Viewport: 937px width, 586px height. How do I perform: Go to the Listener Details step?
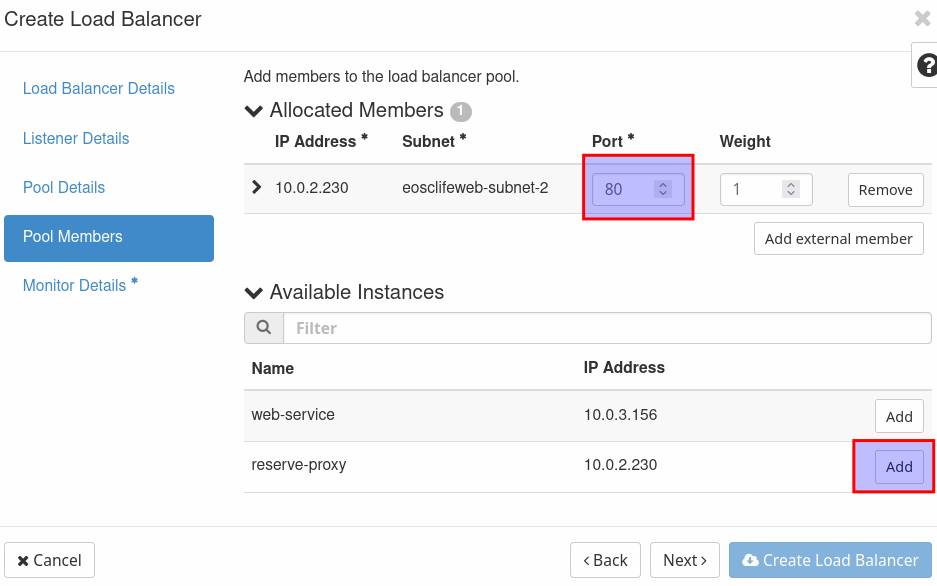click(76, 139)
